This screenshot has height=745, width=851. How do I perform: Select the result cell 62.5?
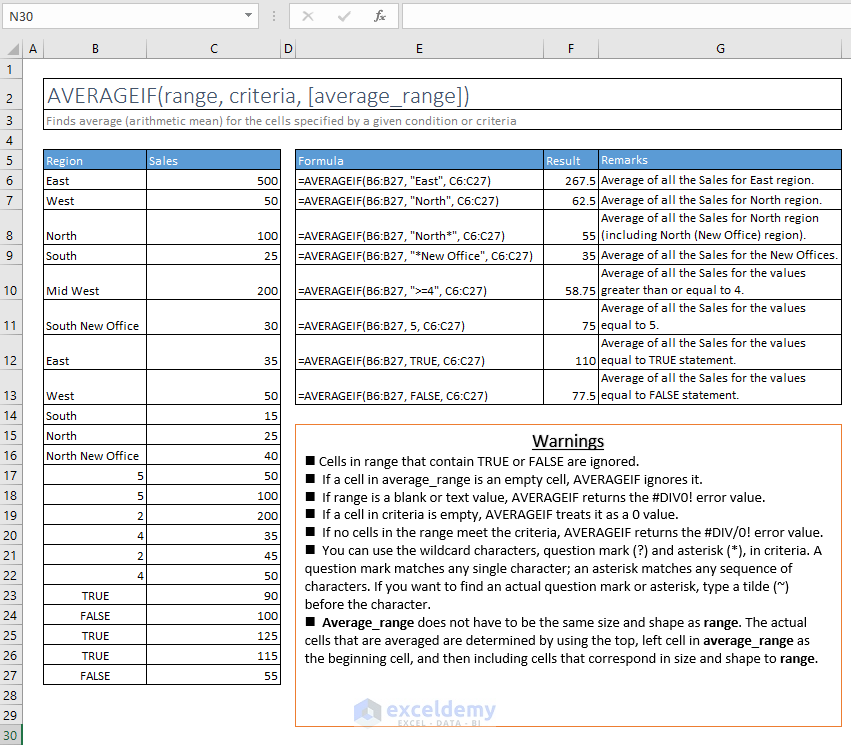[x=571, y=200]
